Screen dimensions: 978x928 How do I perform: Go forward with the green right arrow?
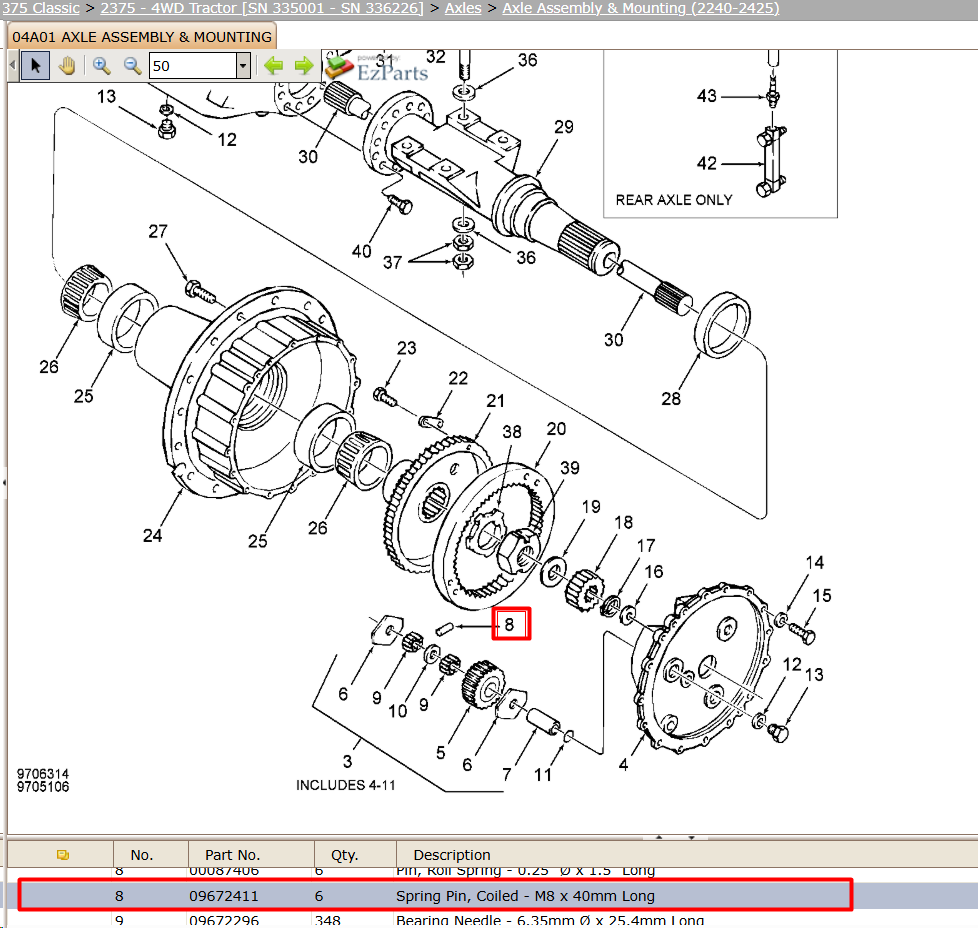point(304,65)
